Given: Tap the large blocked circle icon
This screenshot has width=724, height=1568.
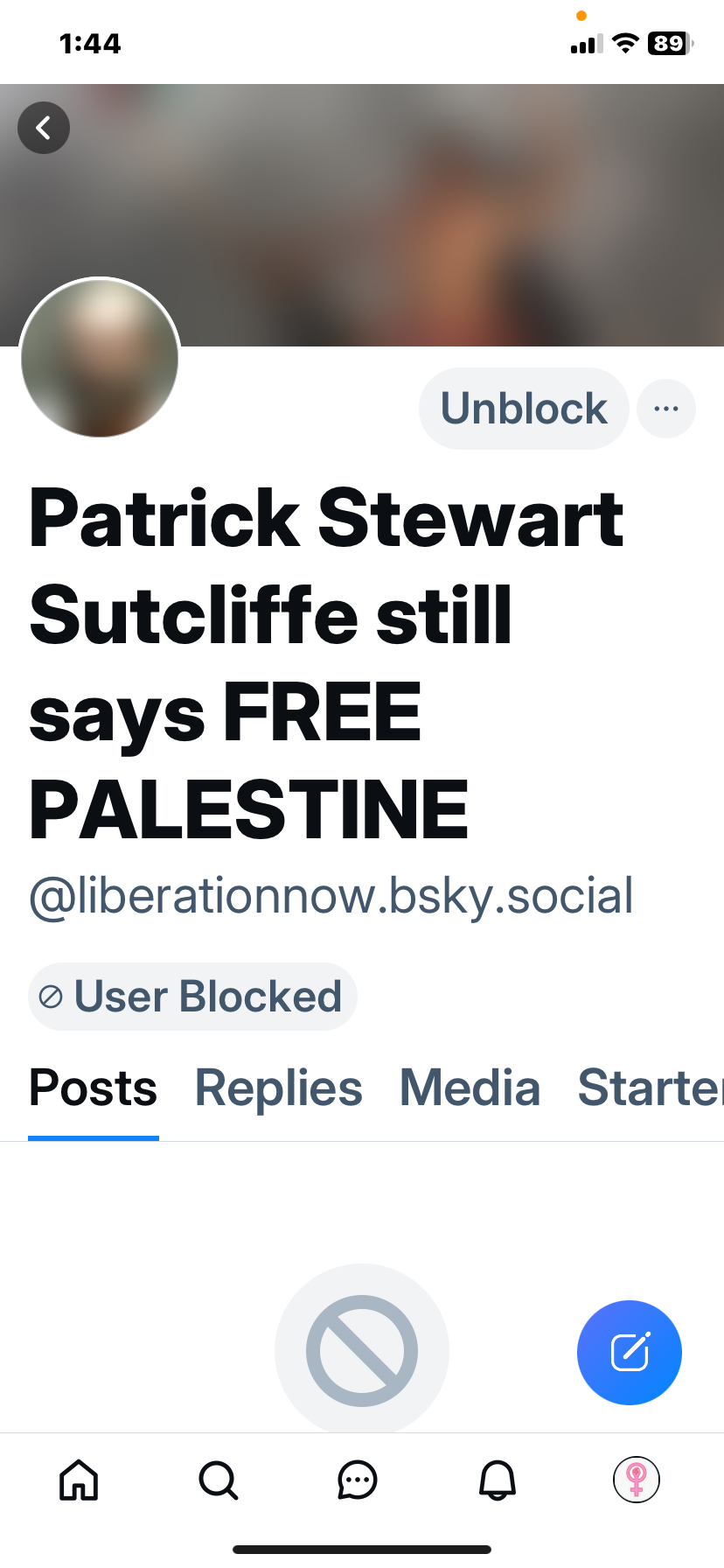Looking at the screenshot, I should 362,1350.
